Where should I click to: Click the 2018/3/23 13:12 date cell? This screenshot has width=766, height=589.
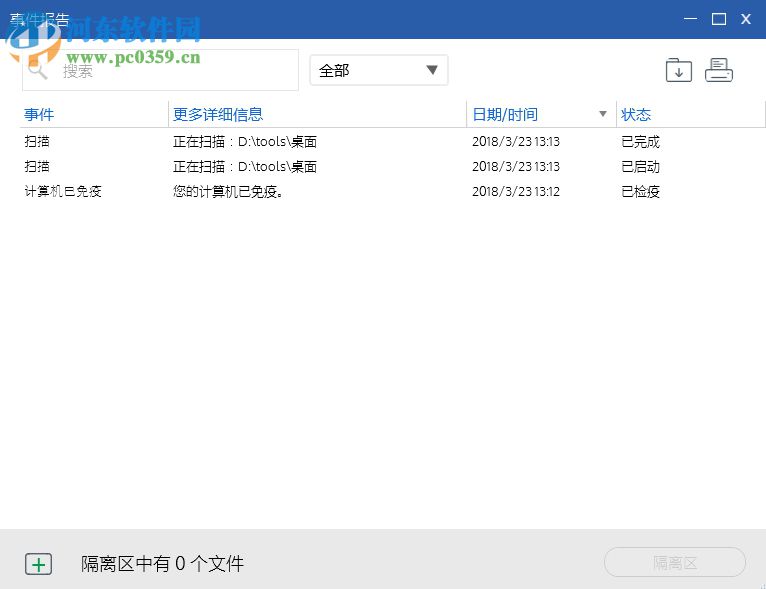516,191
